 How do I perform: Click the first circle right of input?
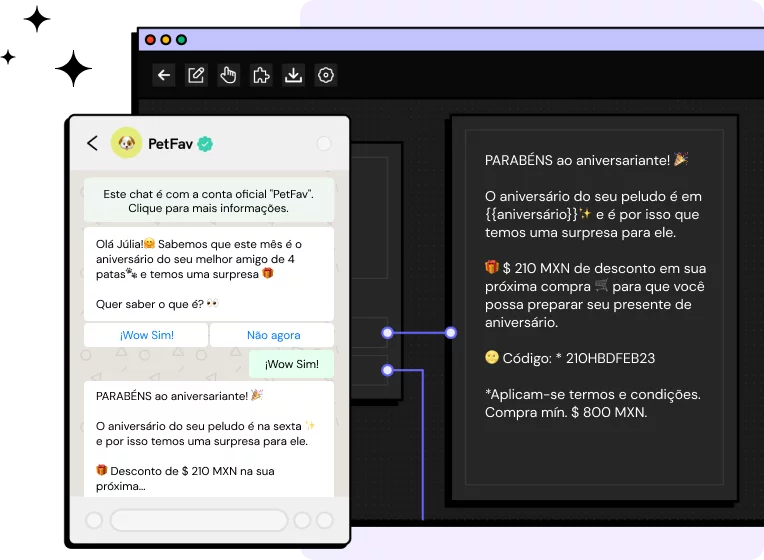[302, 520]
